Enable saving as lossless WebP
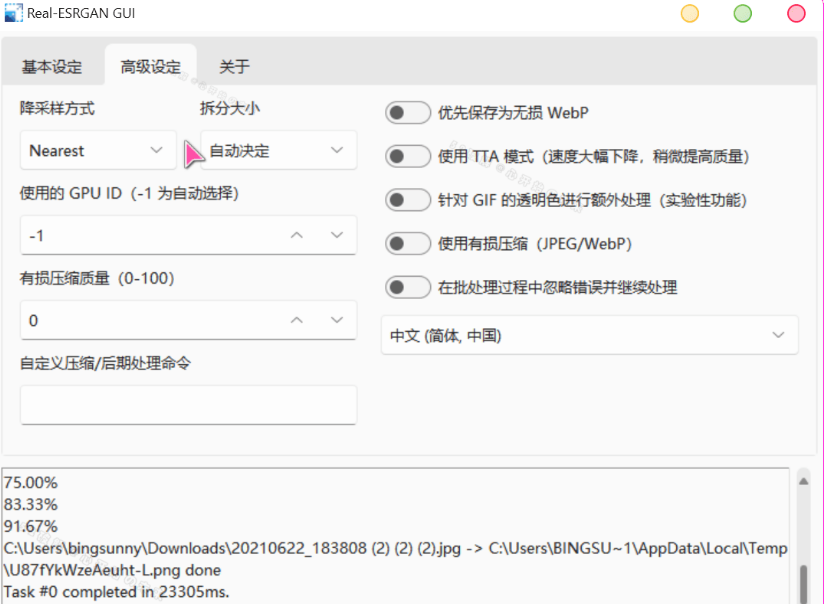This screenshot has width=824, height=604. tap(408, 112)
